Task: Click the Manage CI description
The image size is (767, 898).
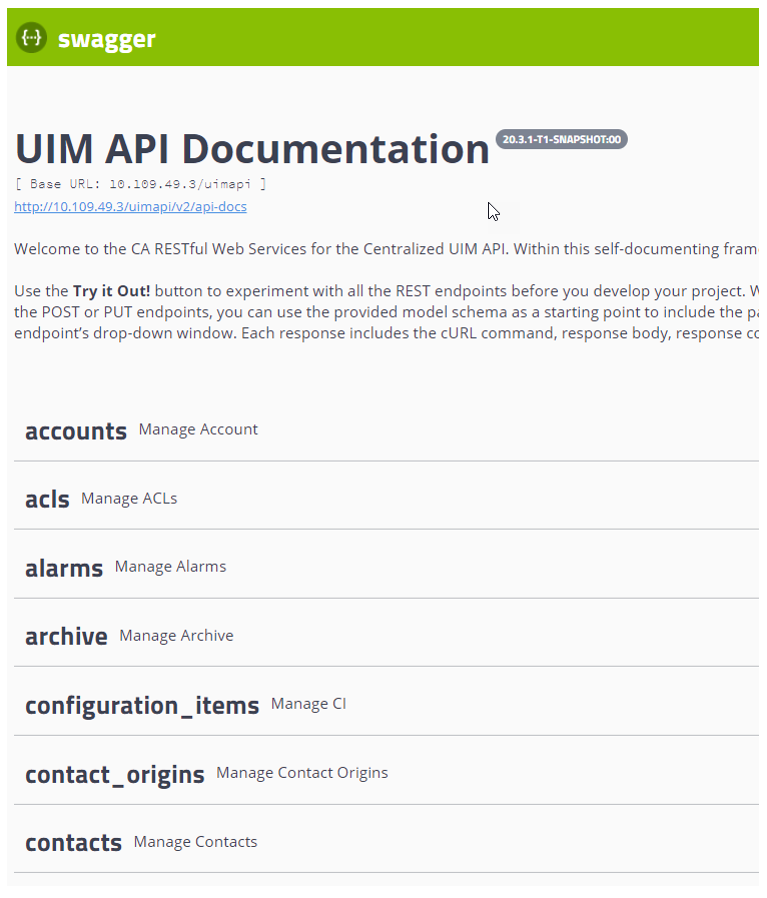Action: (x=308, y=704)
